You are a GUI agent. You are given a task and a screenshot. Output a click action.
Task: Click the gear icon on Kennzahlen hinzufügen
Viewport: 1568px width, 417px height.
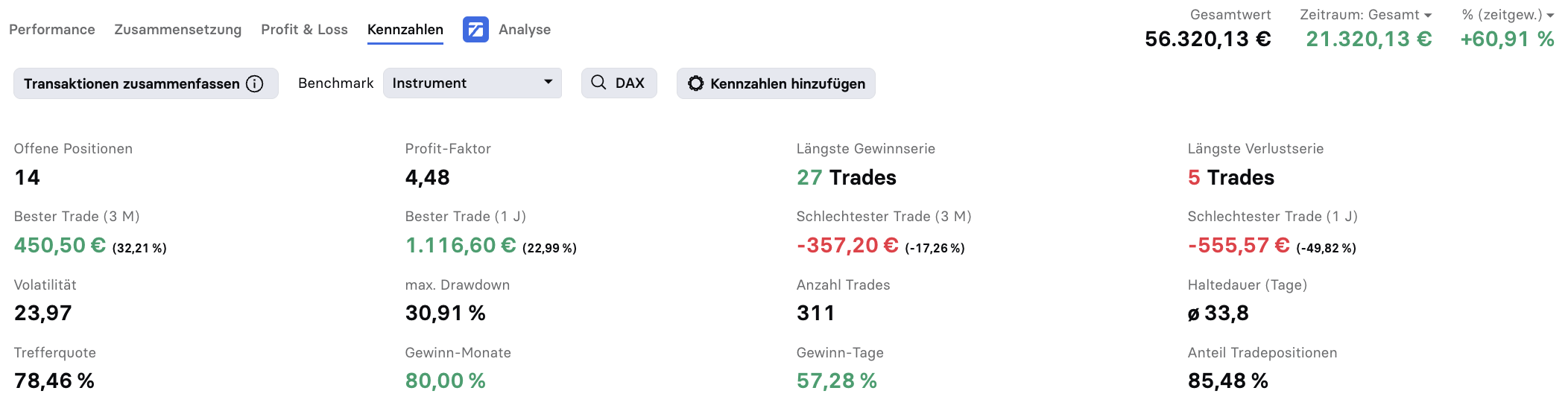(x=695, y=83)
